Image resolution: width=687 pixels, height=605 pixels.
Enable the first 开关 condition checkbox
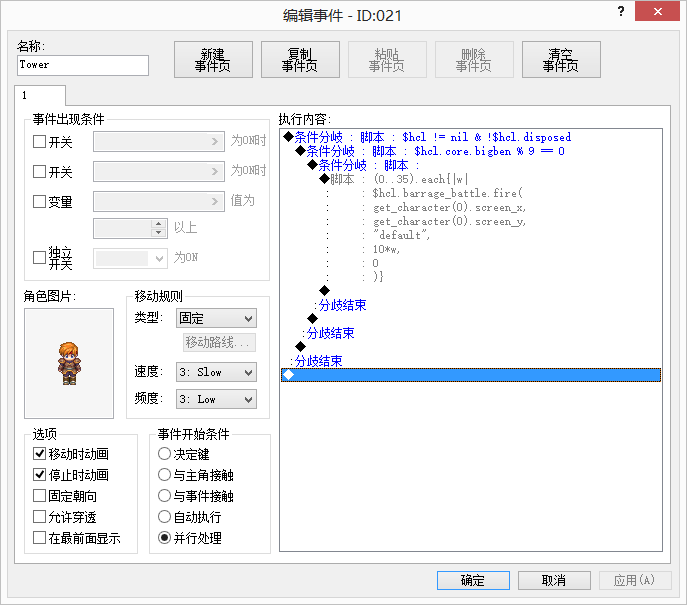pos(39,142)
